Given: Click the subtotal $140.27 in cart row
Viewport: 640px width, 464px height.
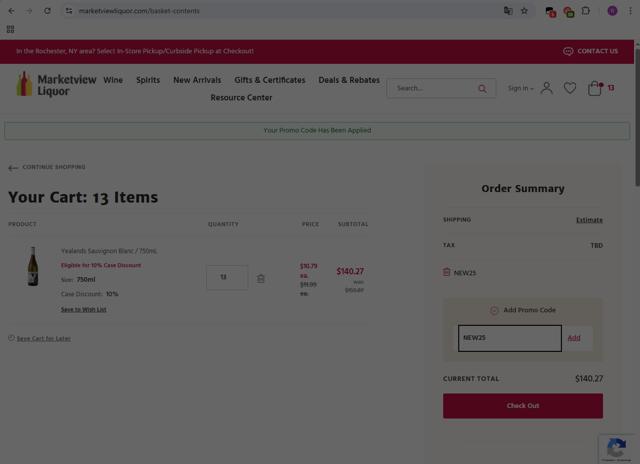Looking at the screenshot, I should (x=350, y=271).
